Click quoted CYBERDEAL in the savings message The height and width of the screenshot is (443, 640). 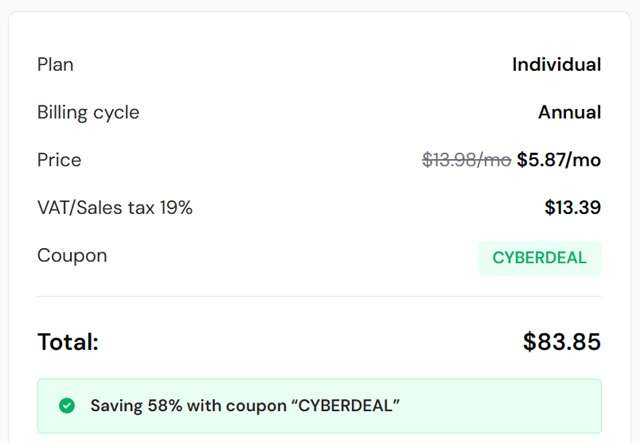coord(345,405)
